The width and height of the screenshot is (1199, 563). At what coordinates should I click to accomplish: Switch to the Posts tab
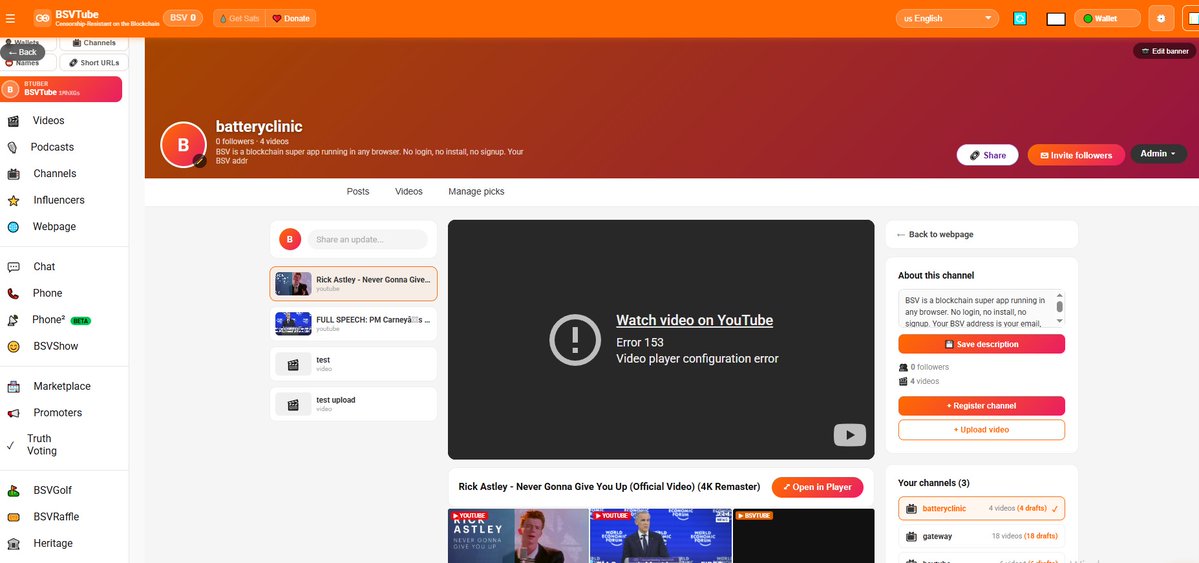tap(358, 191)
